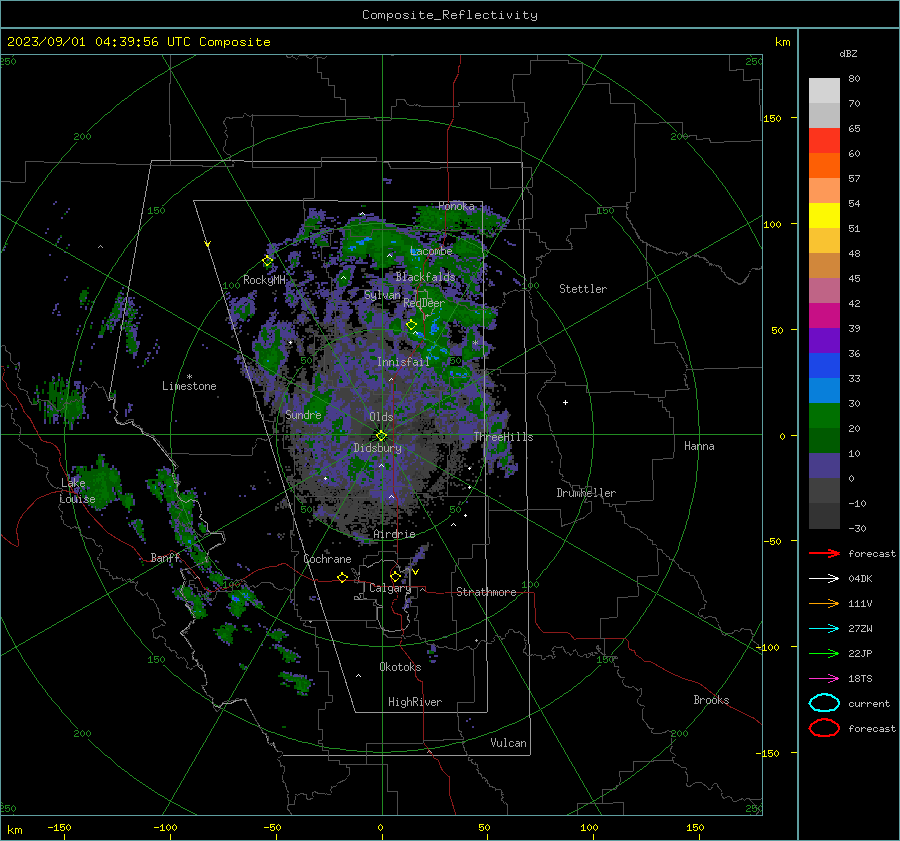
Task: Click the Lake Louise label
Action: click(77, 491)
